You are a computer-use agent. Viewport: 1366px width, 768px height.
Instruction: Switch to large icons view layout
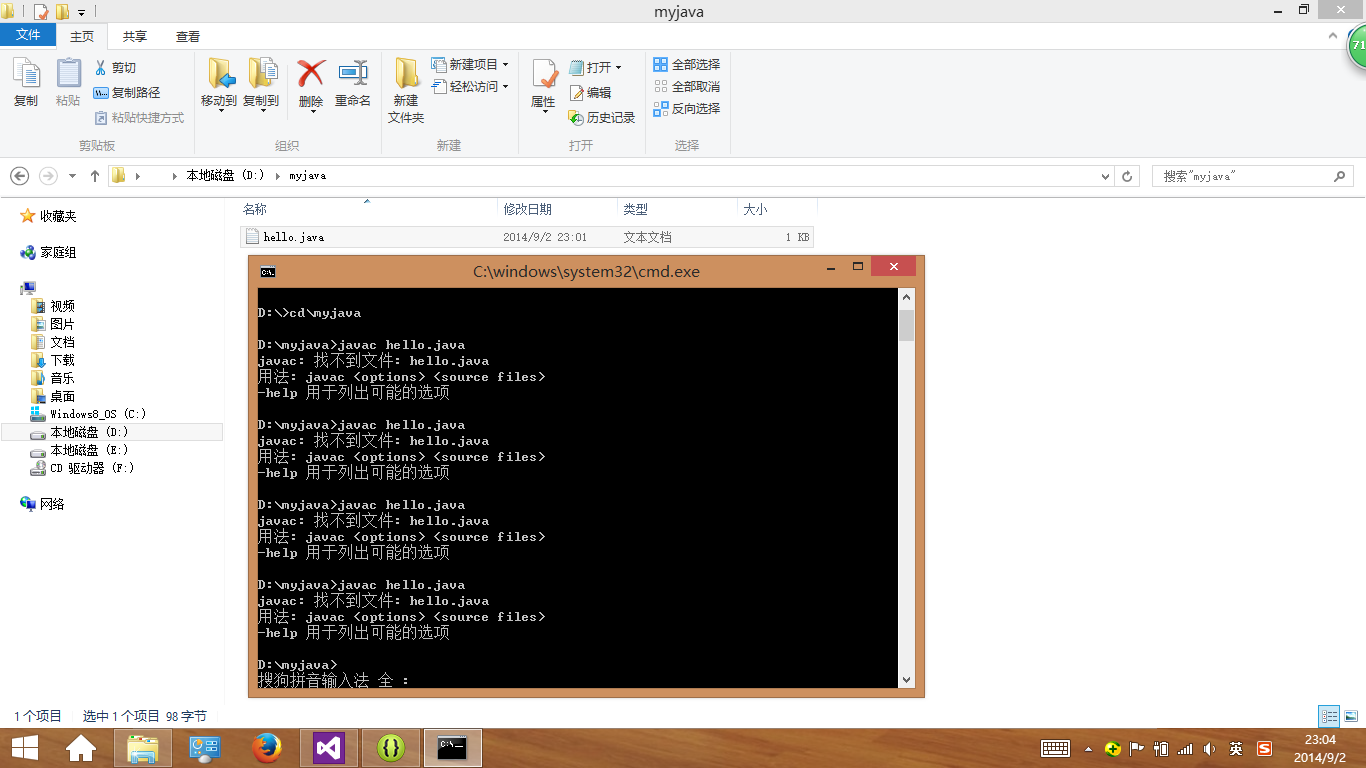click(1350, 716)
